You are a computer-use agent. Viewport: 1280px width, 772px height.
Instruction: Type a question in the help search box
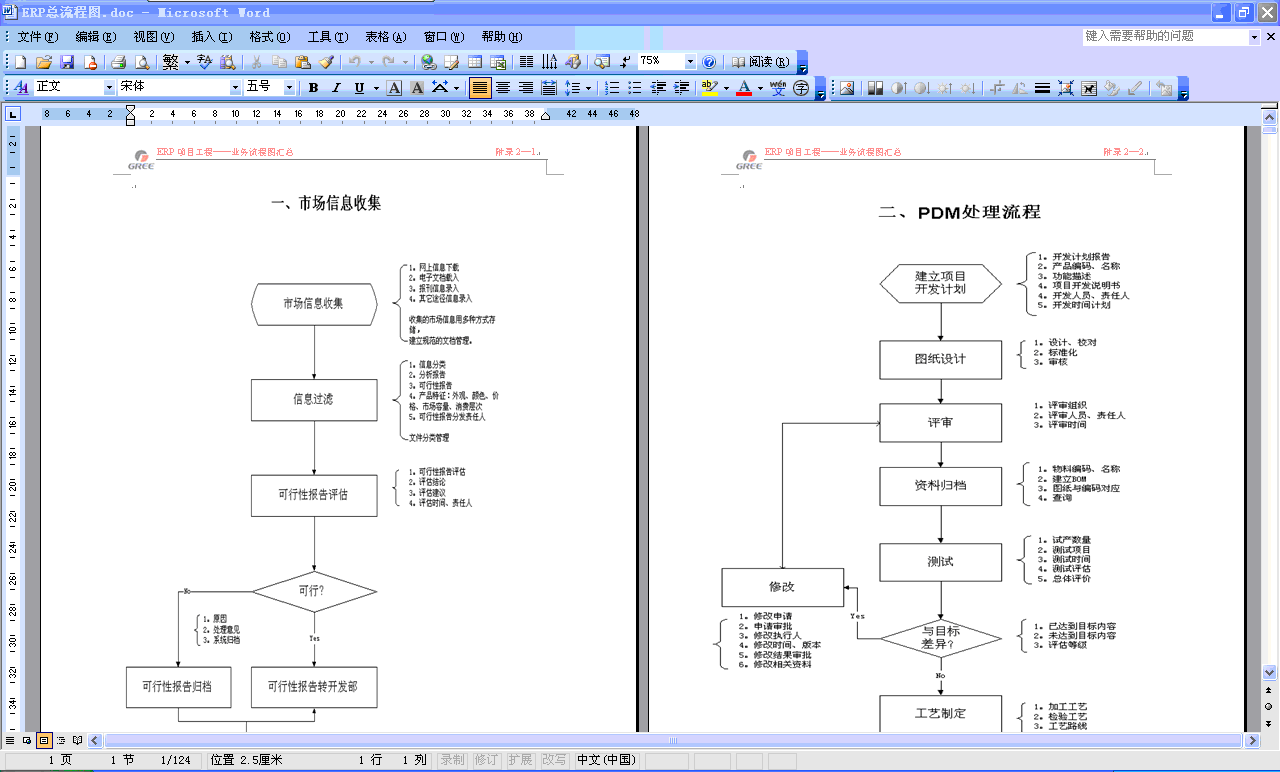point(1165,37)
